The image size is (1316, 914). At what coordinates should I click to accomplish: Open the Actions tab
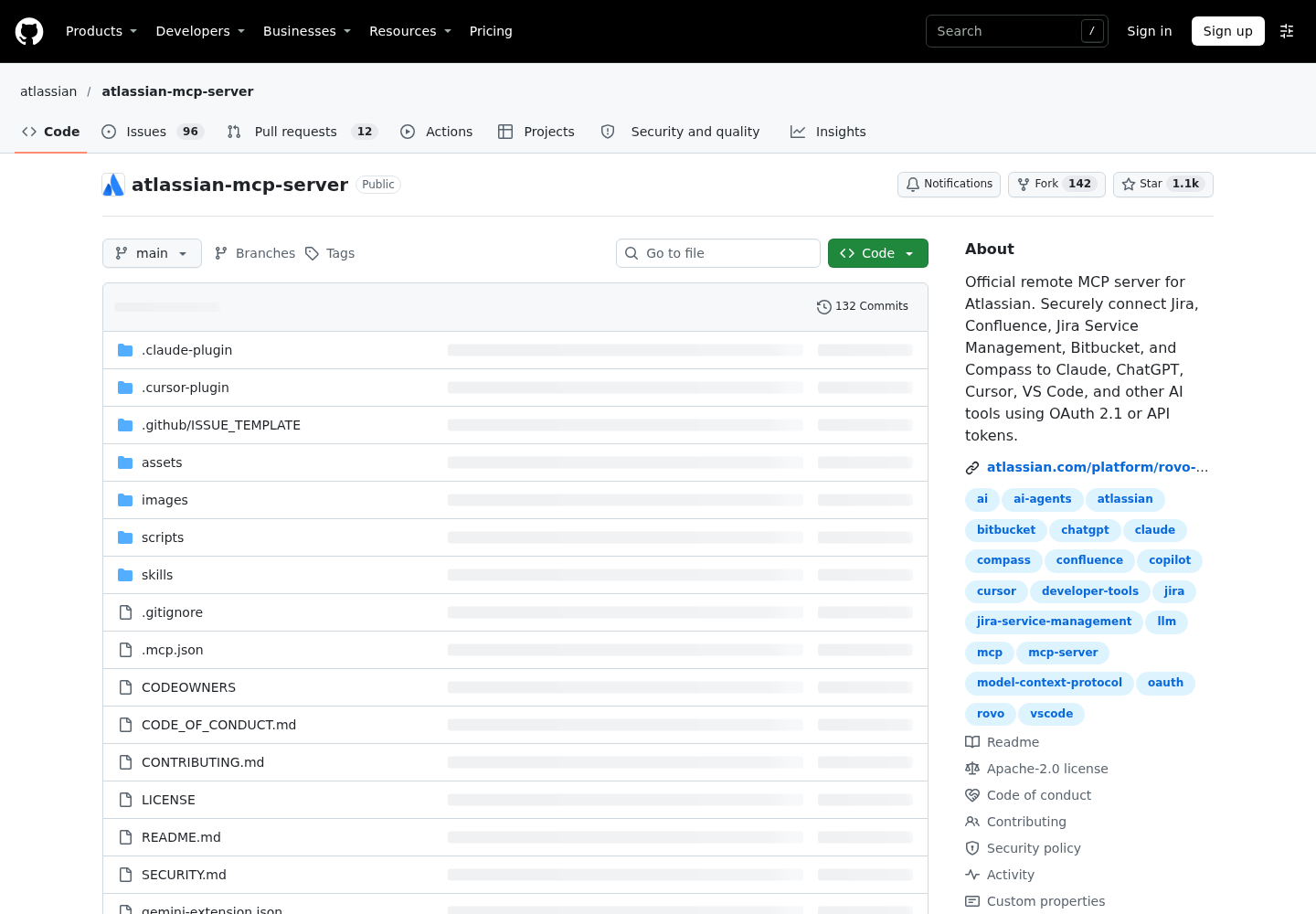click(437, 132)
